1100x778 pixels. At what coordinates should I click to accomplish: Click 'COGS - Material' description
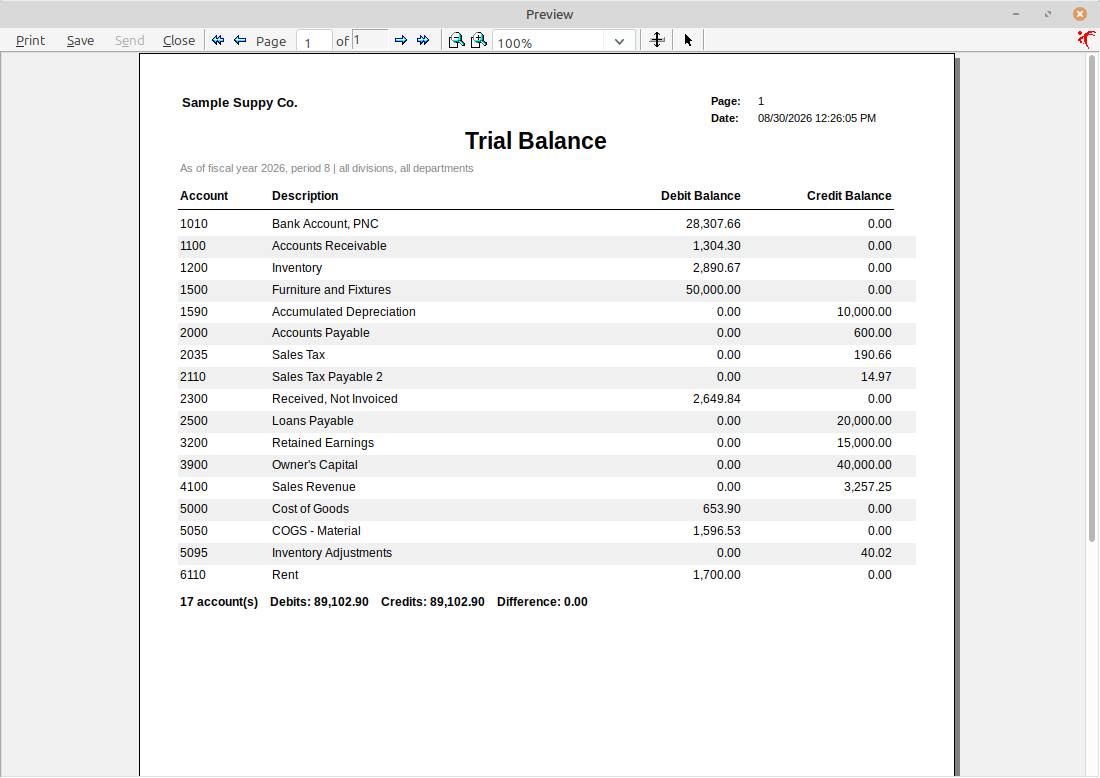pos(316,531)
